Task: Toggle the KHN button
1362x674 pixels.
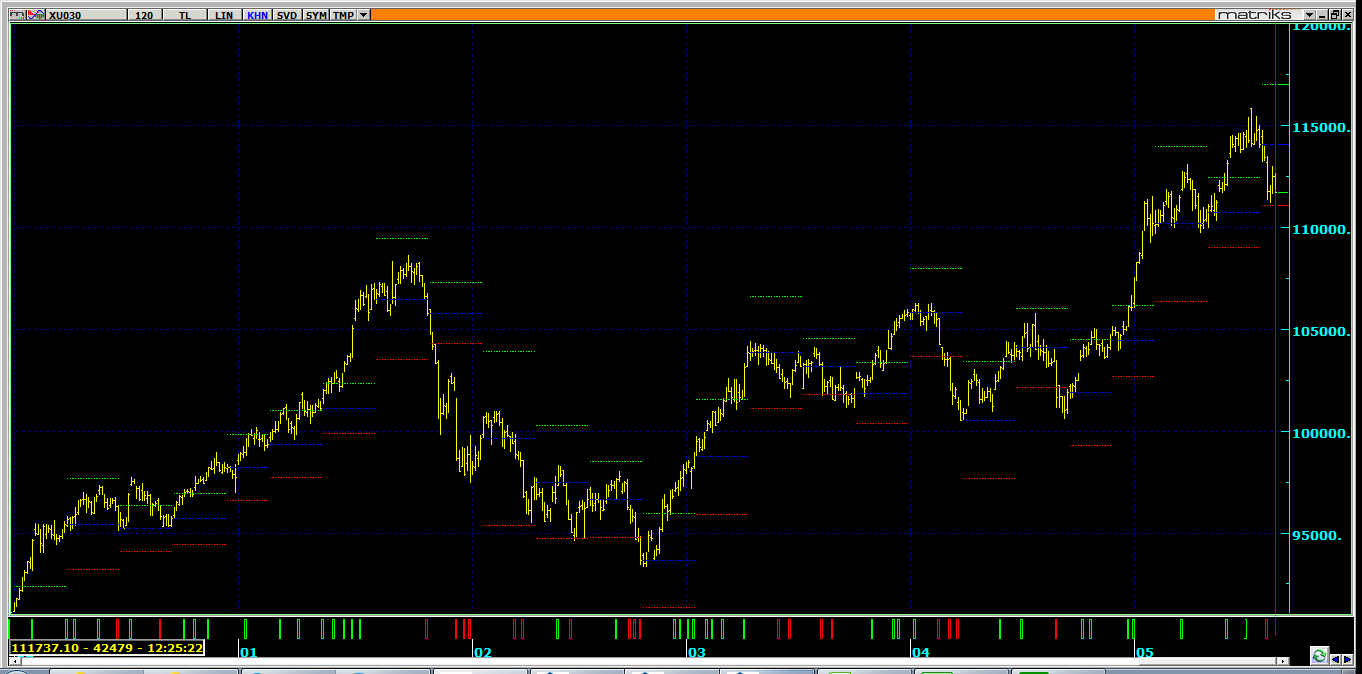Action: tap(257, 15)
